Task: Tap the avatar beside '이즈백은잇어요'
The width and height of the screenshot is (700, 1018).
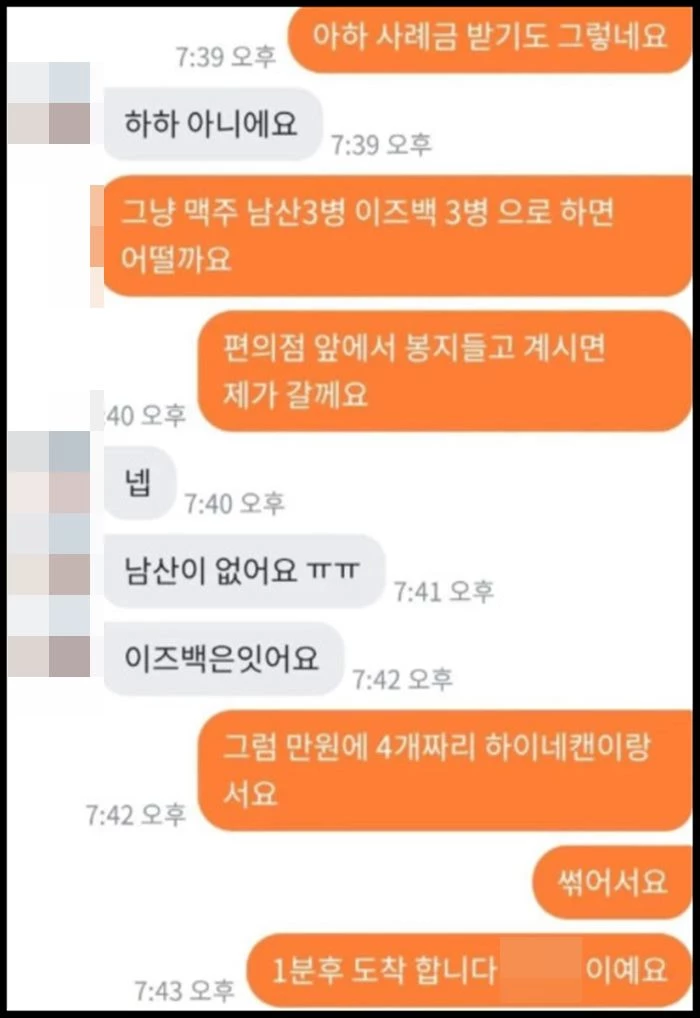Action: (49, 636)
